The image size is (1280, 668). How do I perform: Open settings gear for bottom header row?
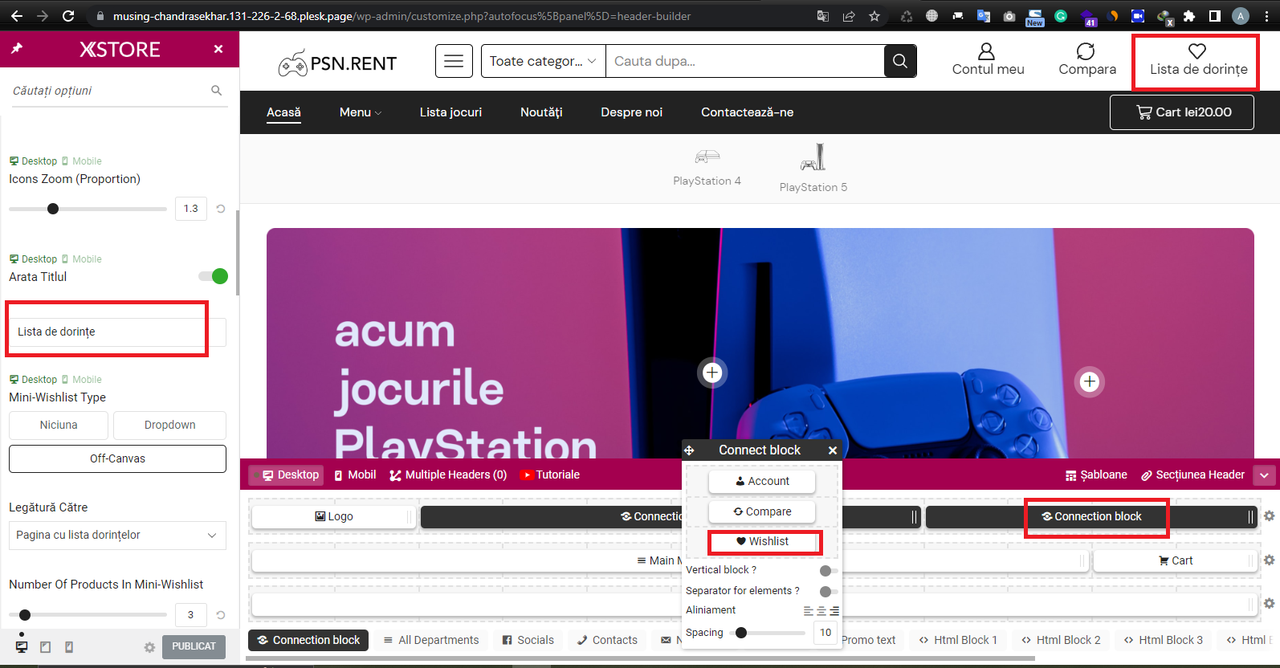coord(1269,604)
